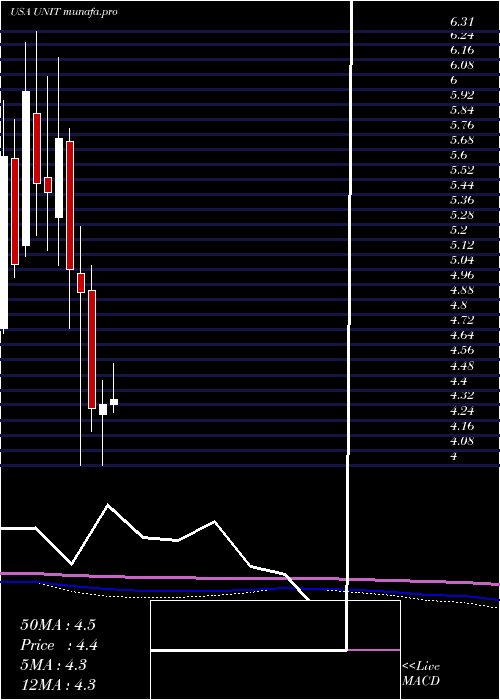The height and width of the screenshot is (700, 500).
Task: Click the 4.64 price axis label
Action: pos(462,335)
